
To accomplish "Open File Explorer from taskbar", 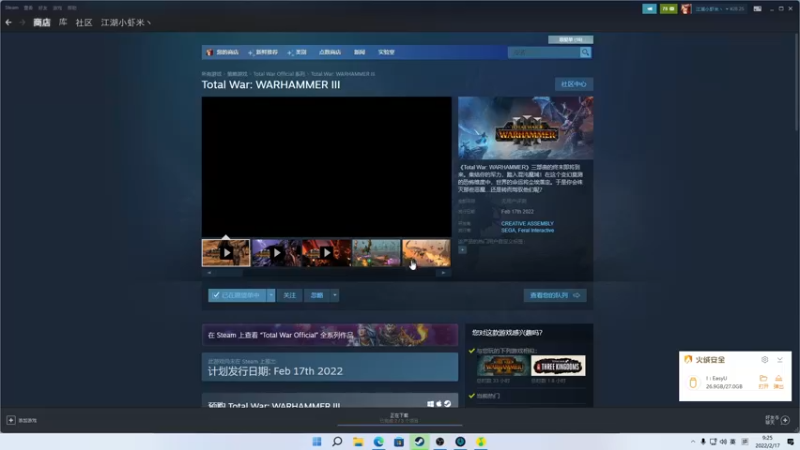I will tap(358, 441).
